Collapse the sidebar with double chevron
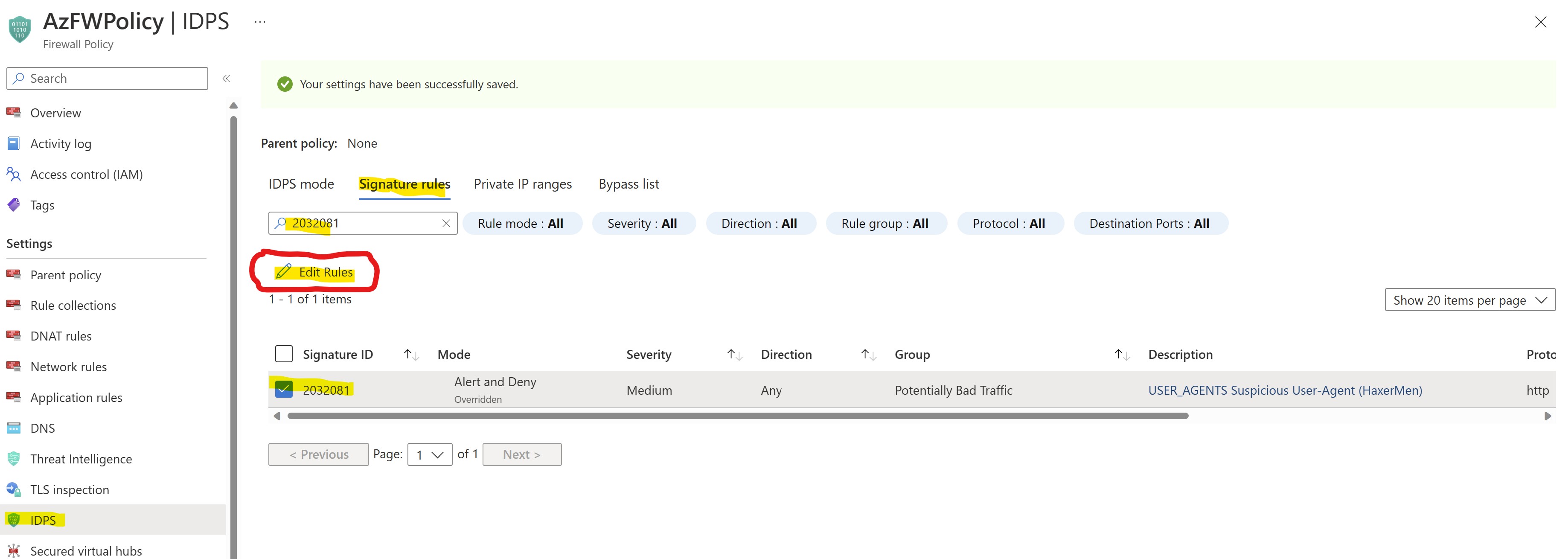Image resolution: width=1568 pixels, height=559 pixels. [x=227, y=79]
